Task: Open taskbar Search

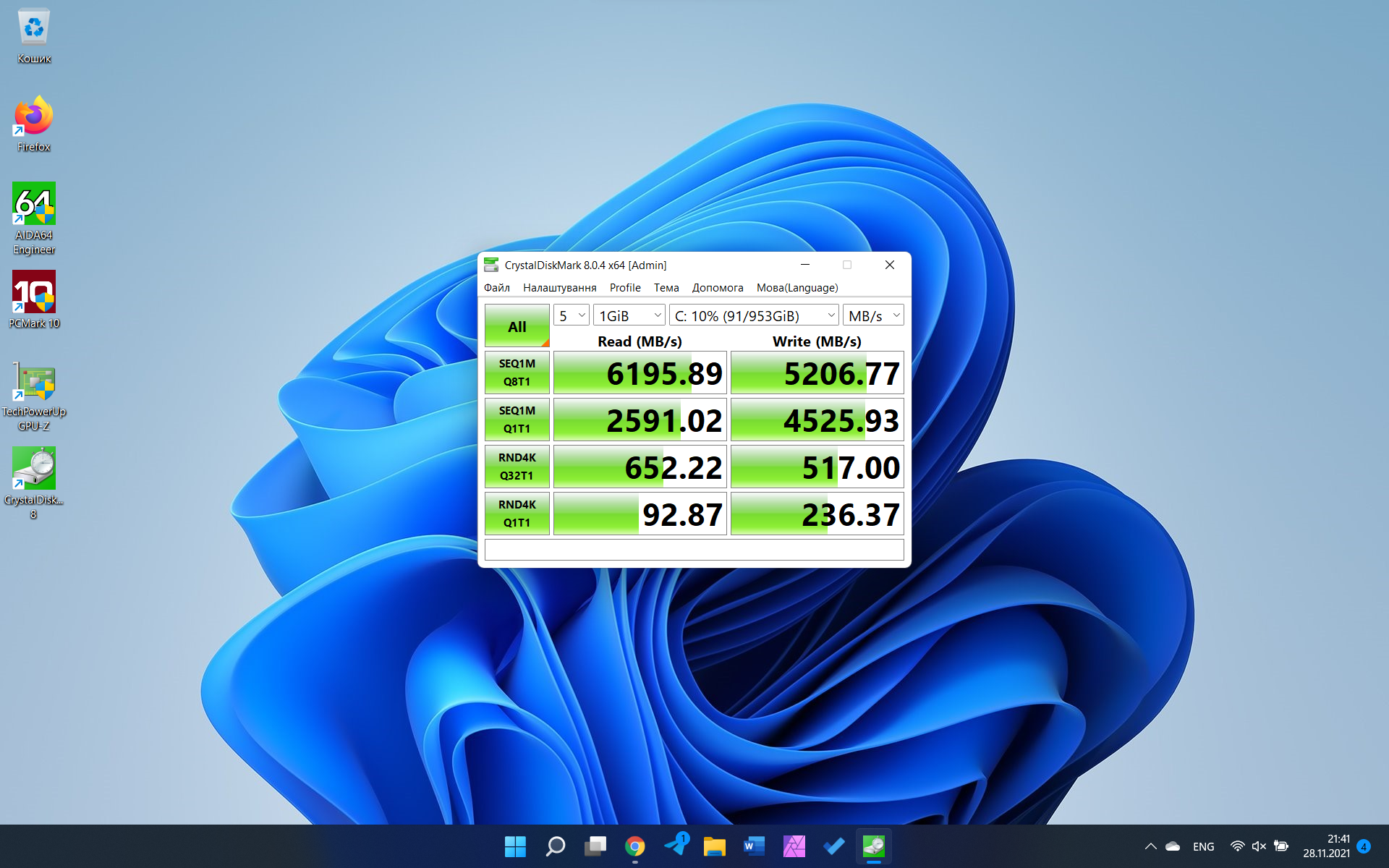Action: coord(556,846)
